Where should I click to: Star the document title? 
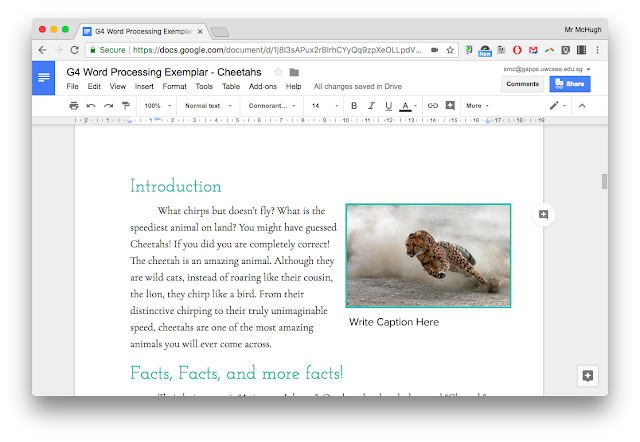coord(278,72)
